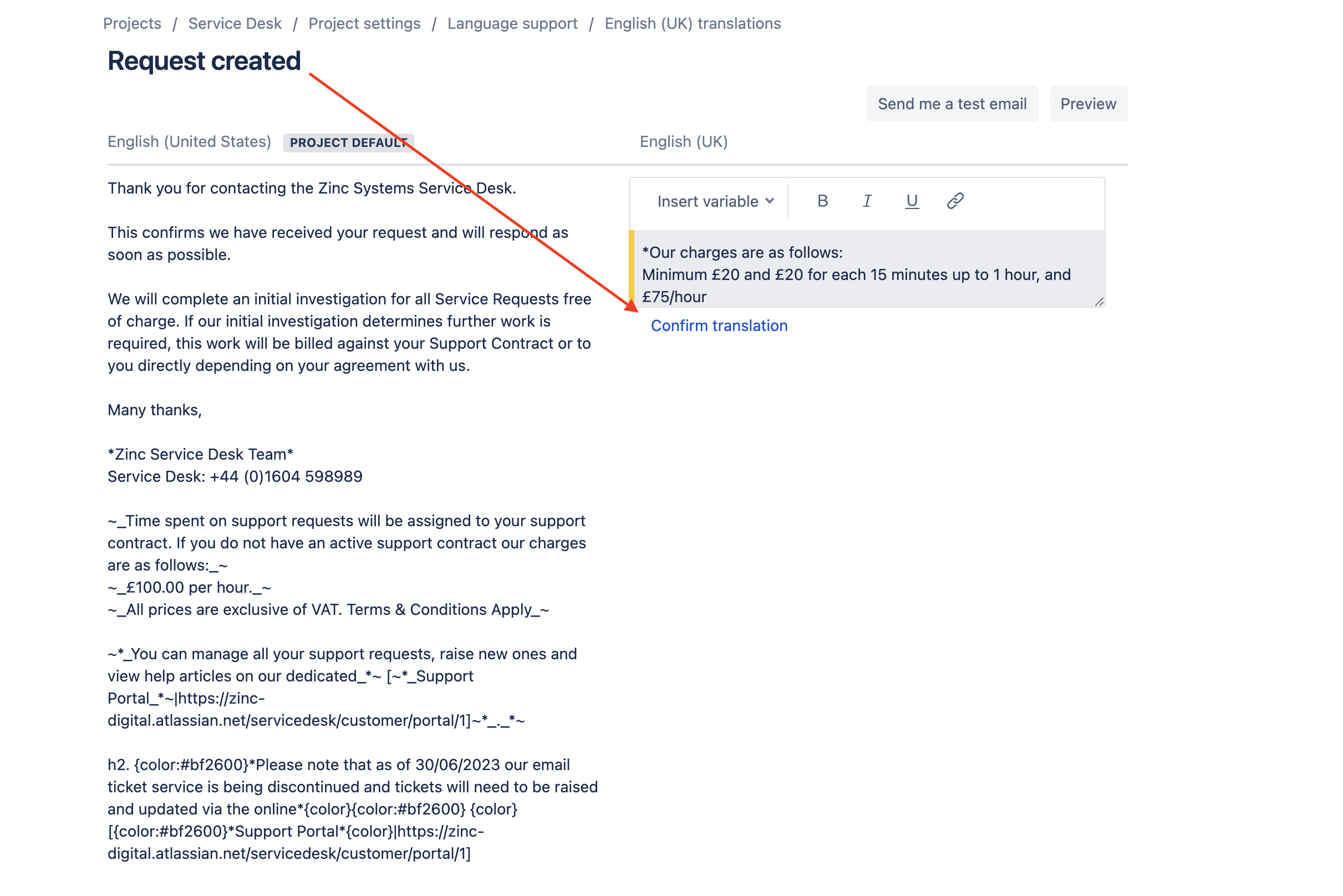The height and width of the screenshot is (896, 1343).
Task: Select the English (UK) language tab
Action: [x=684, y=141]
